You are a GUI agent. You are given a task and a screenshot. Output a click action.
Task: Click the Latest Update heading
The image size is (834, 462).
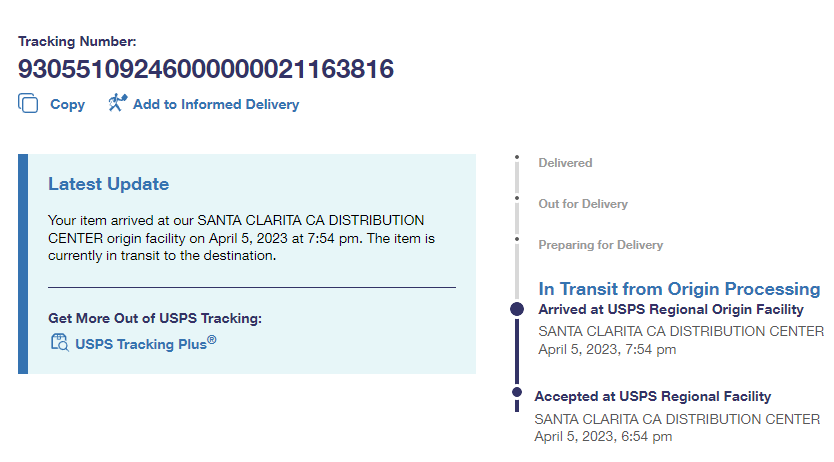coord(109,184)
